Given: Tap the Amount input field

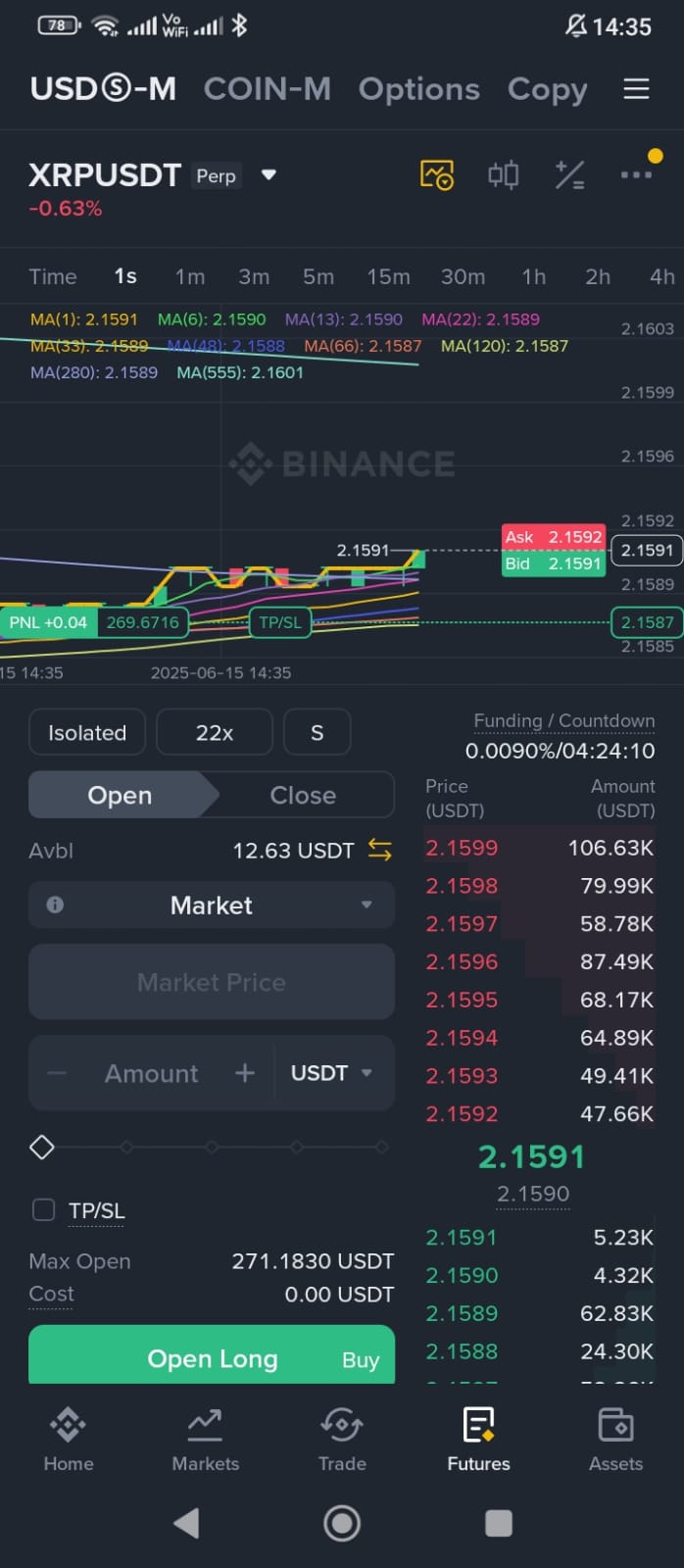Looking at the screenshot, I should coord(152,1073).
